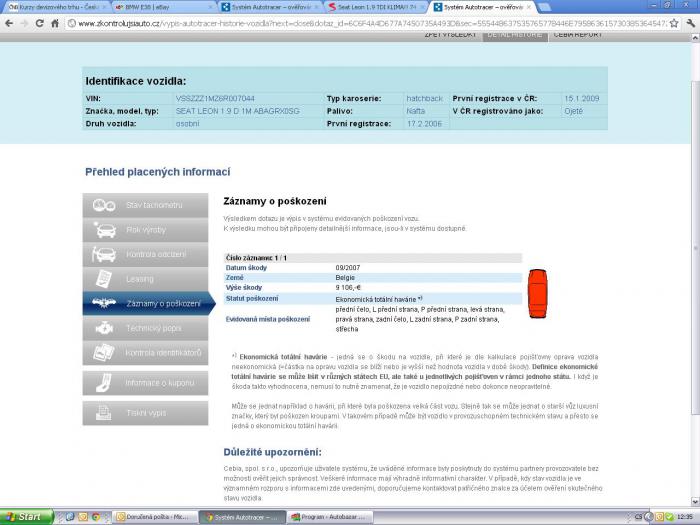Open Technický popis engine icon

[x=103, y=328]
